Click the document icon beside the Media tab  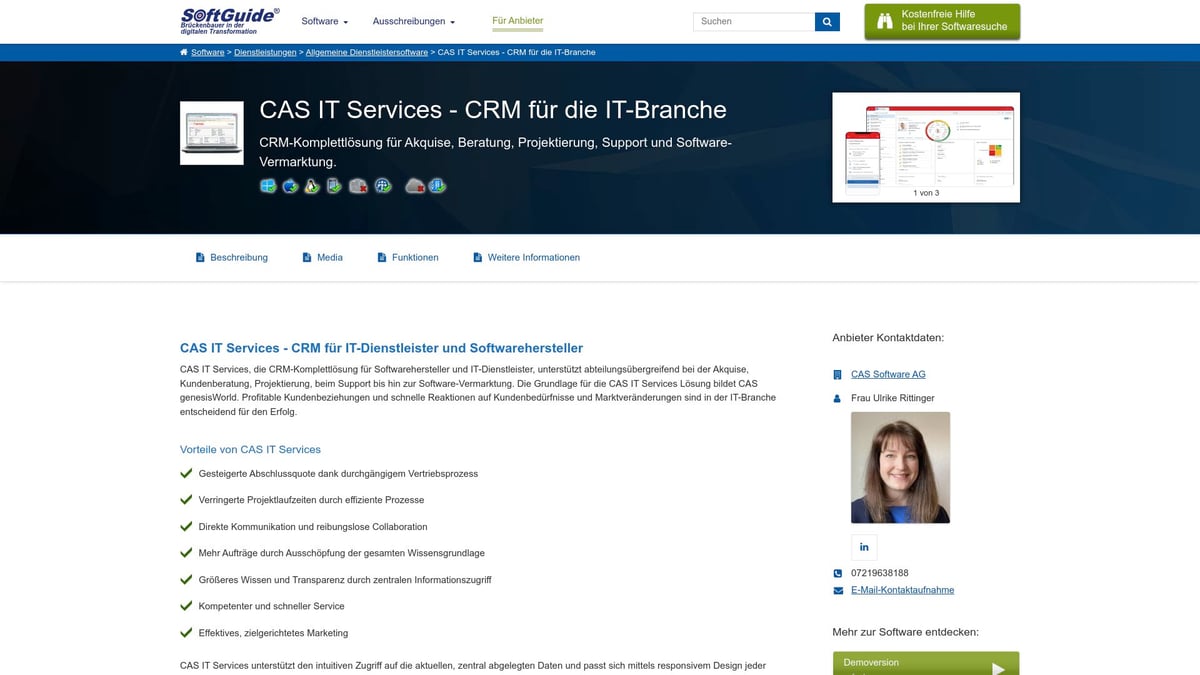click(x=307, y=257)
